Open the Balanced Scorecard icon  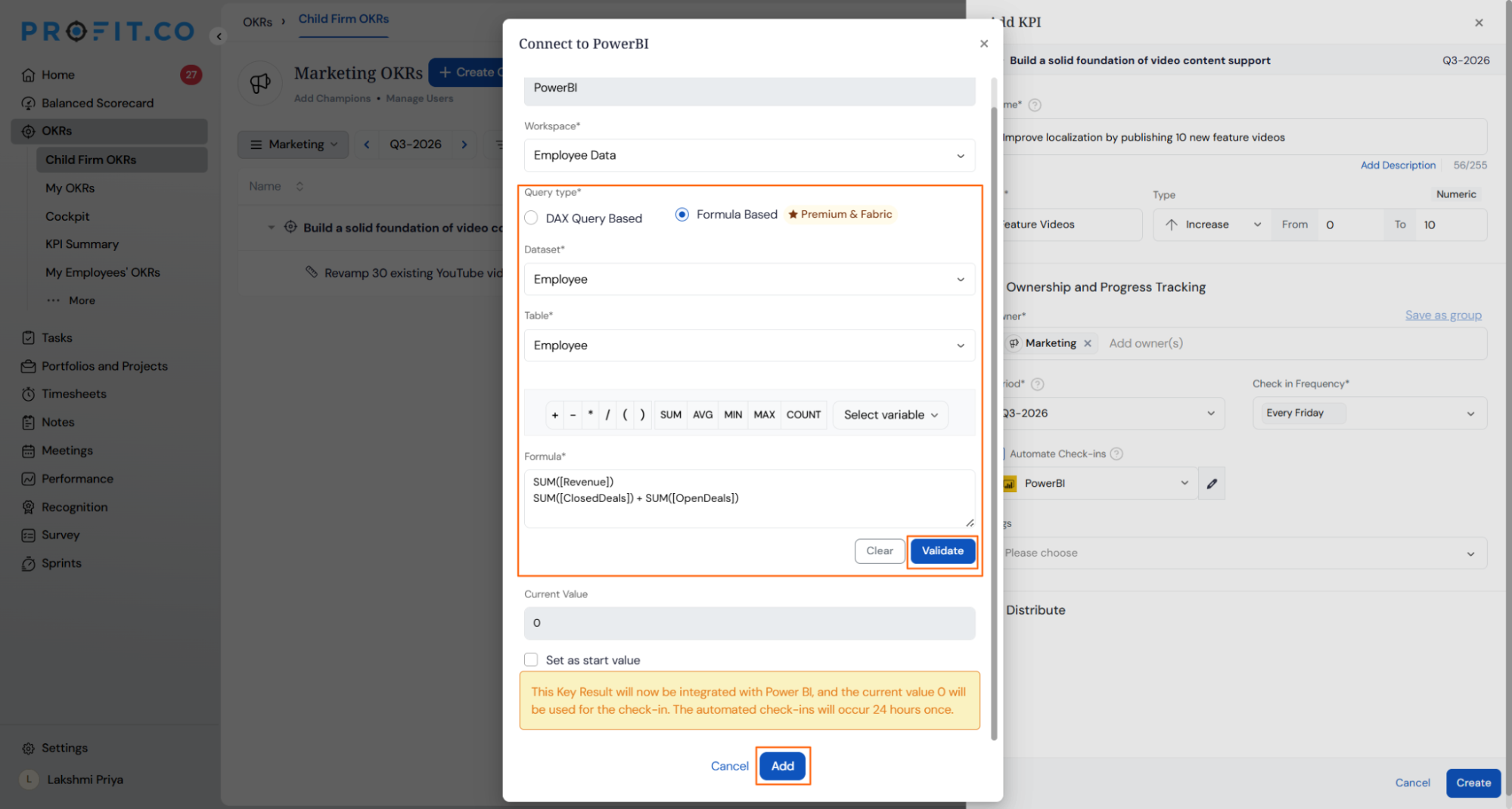(29, 103)
